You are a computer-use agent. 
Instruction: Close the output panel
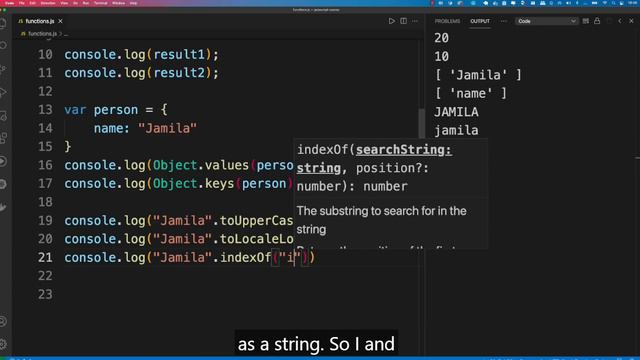coord(631,21)
